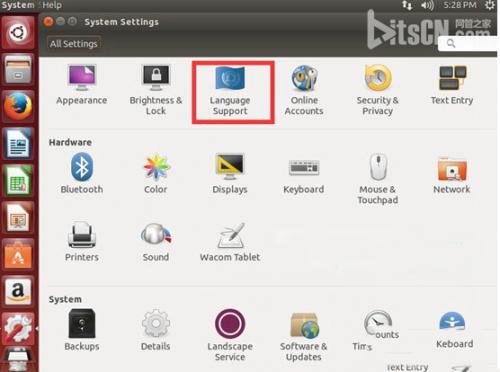Open Color settings
Viewport: 500px width, 372px height.
point(156,173)
